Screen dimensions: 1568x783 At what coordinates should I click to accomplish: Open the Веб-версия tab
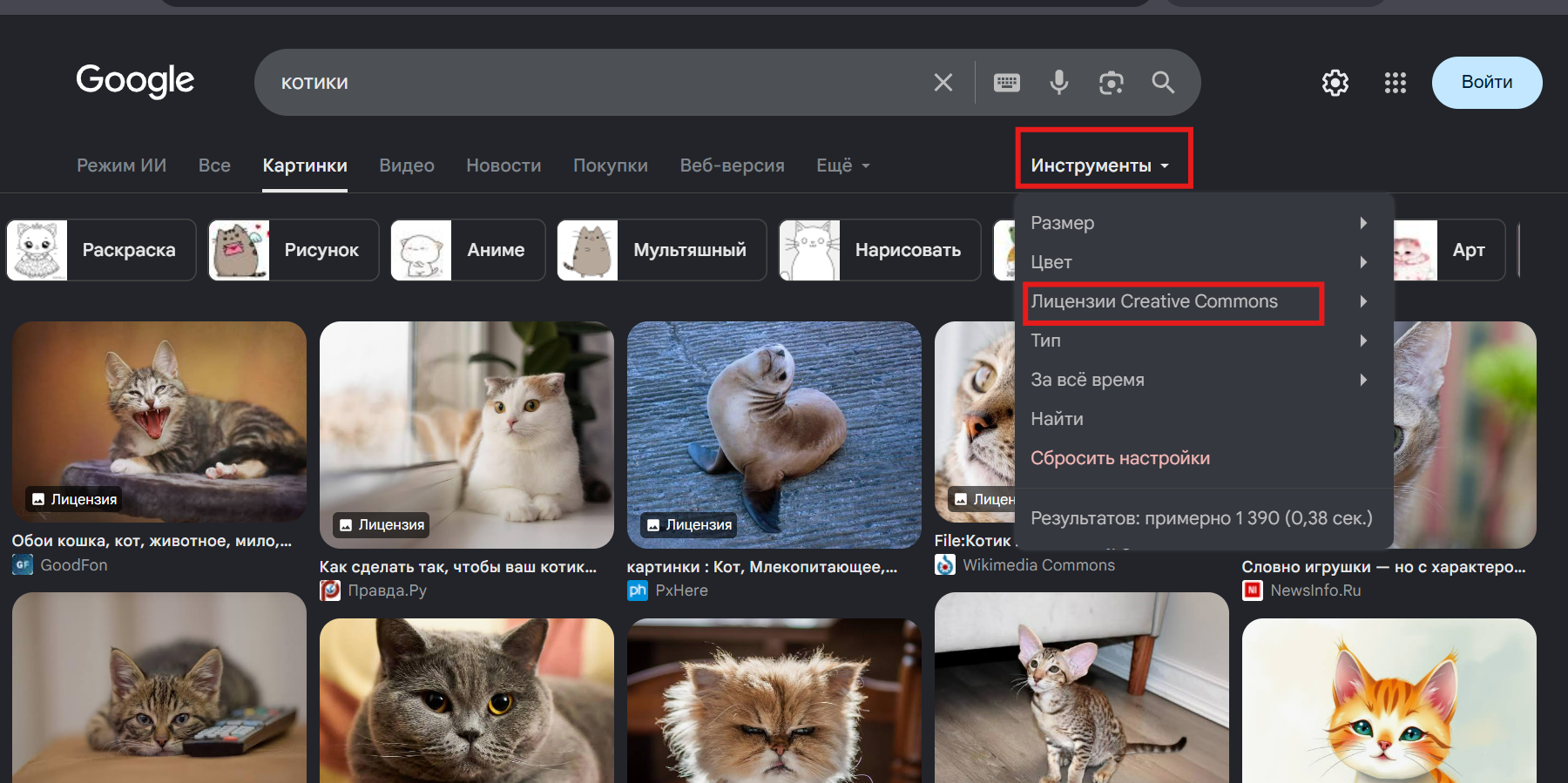pyautogui.click(x=733, y=165)
